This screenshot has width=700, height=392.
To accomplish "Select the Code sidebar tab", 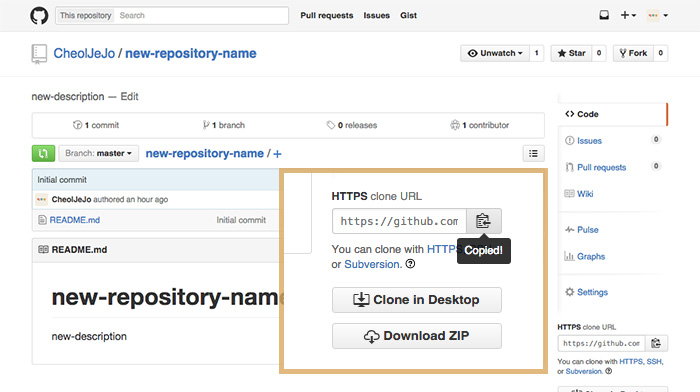I will point(612,114).
